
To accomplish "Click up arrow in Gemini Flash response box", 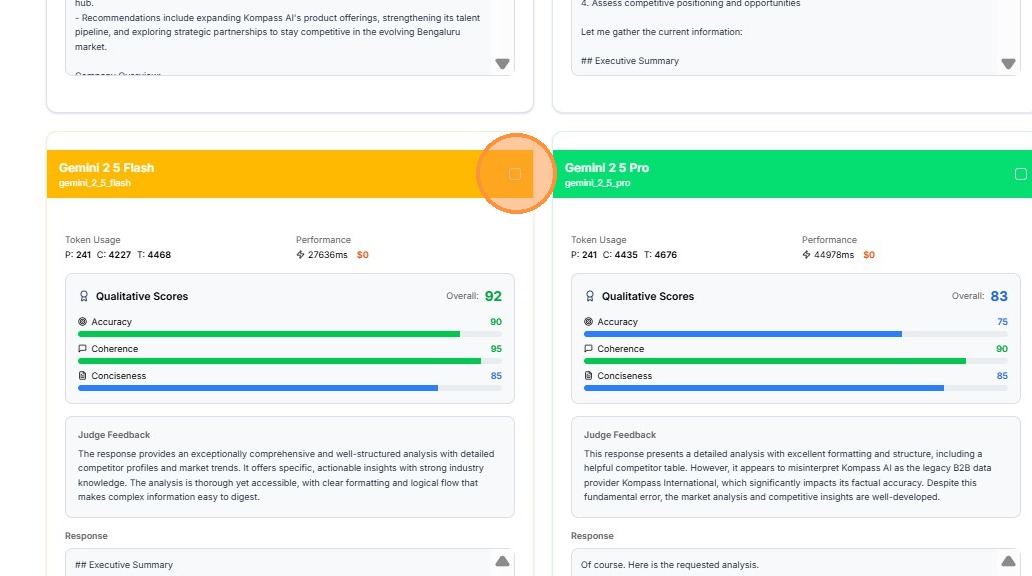I will click(502, 561).
